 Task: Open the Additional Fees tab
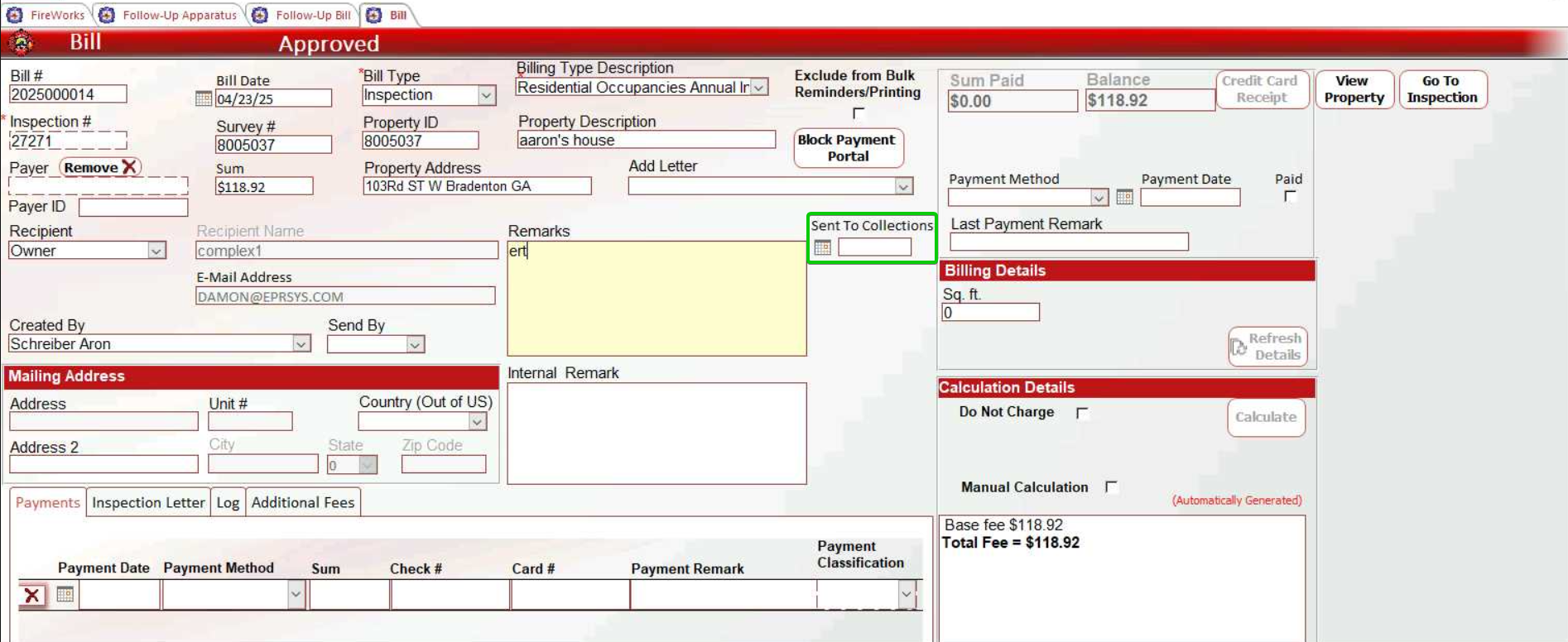click(x=303, y=502)
